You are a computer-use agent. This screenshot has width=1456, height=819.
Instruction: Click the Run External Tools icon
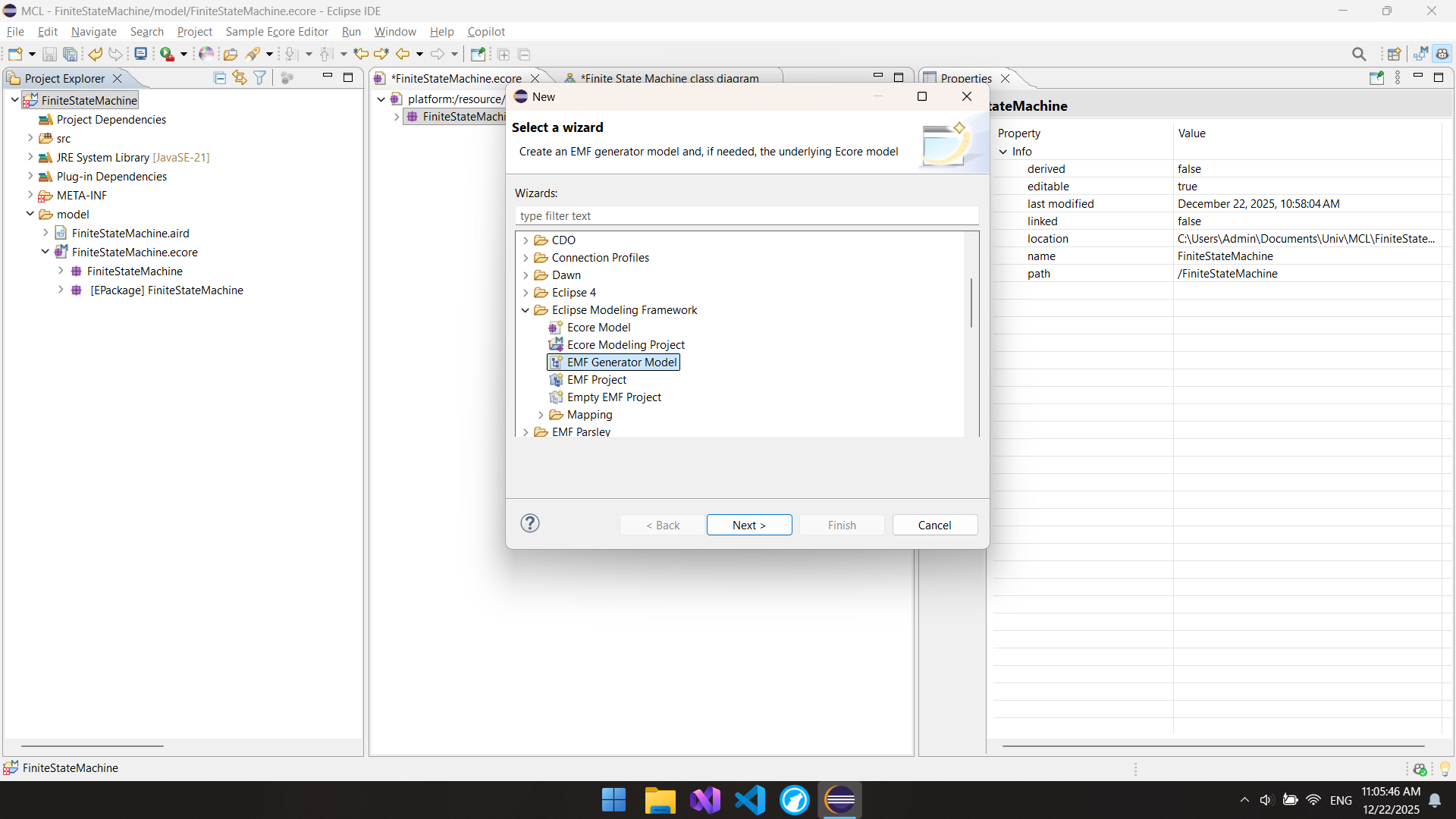tap(168, 55)
